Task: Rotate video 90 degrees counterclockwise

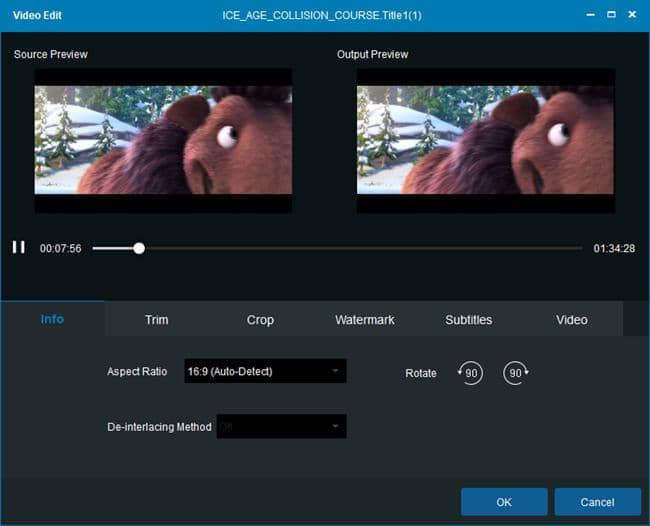Action: (x=470, y=373)
